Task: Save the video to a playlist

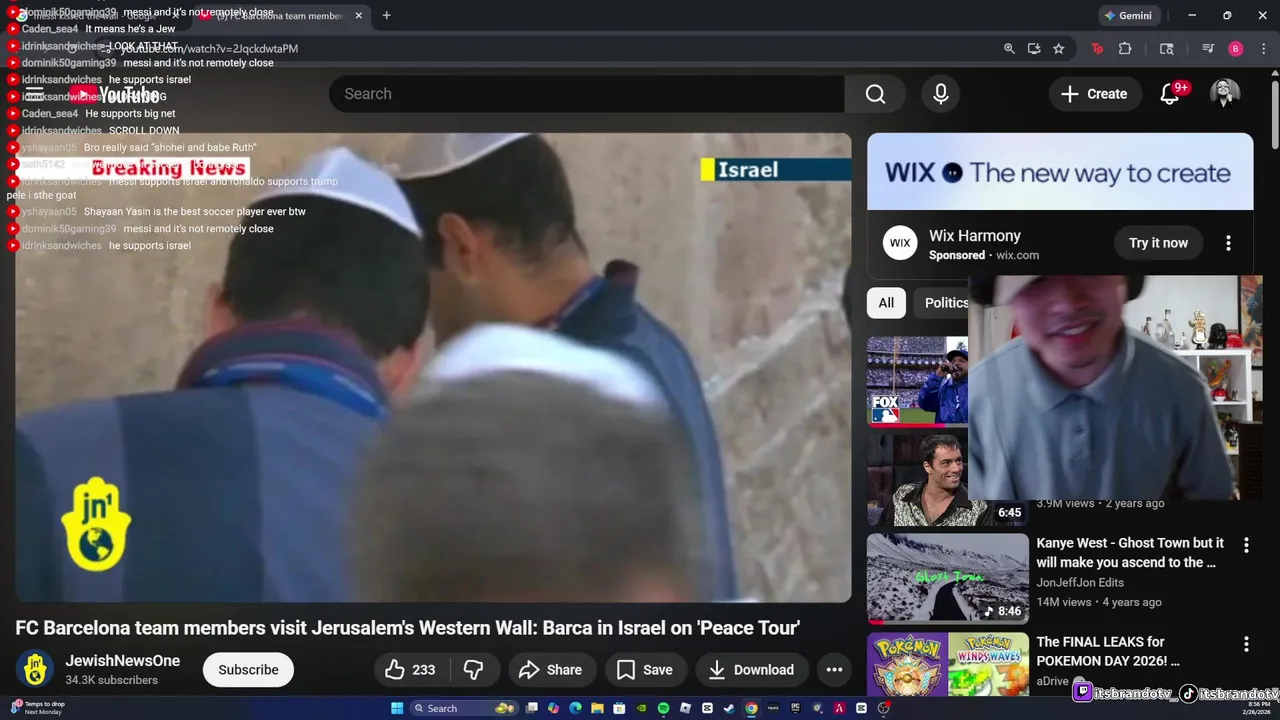Action: point(645,670)
